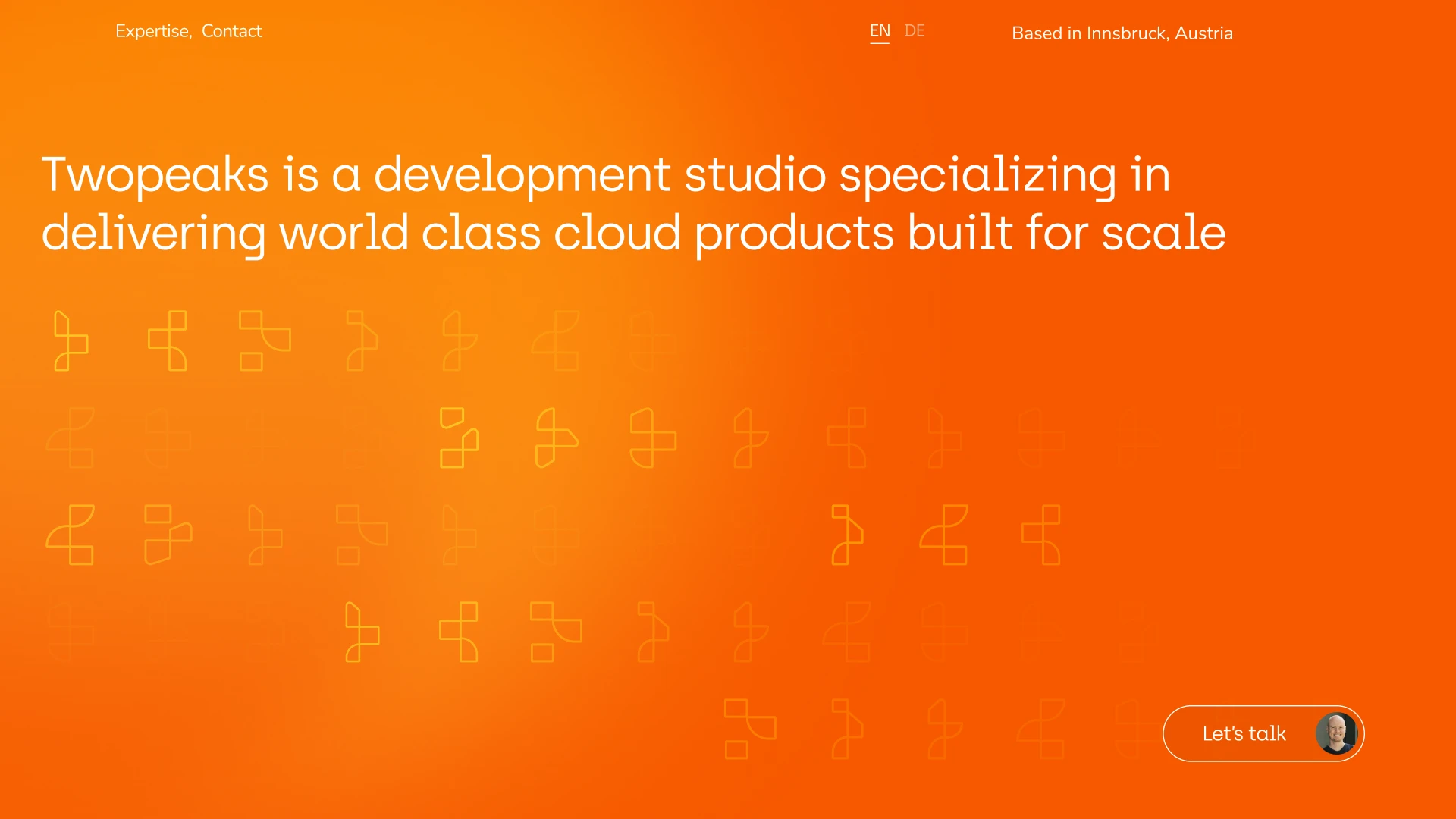Click the second glyph in third icon row

coord(168,535)
